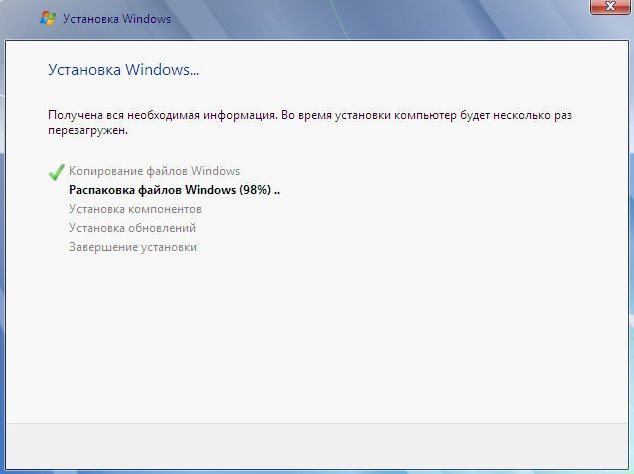The height and width of the screenshot is (474, 634).
Task: Click the Windows logo in title bar
Action: coord(48,19)
